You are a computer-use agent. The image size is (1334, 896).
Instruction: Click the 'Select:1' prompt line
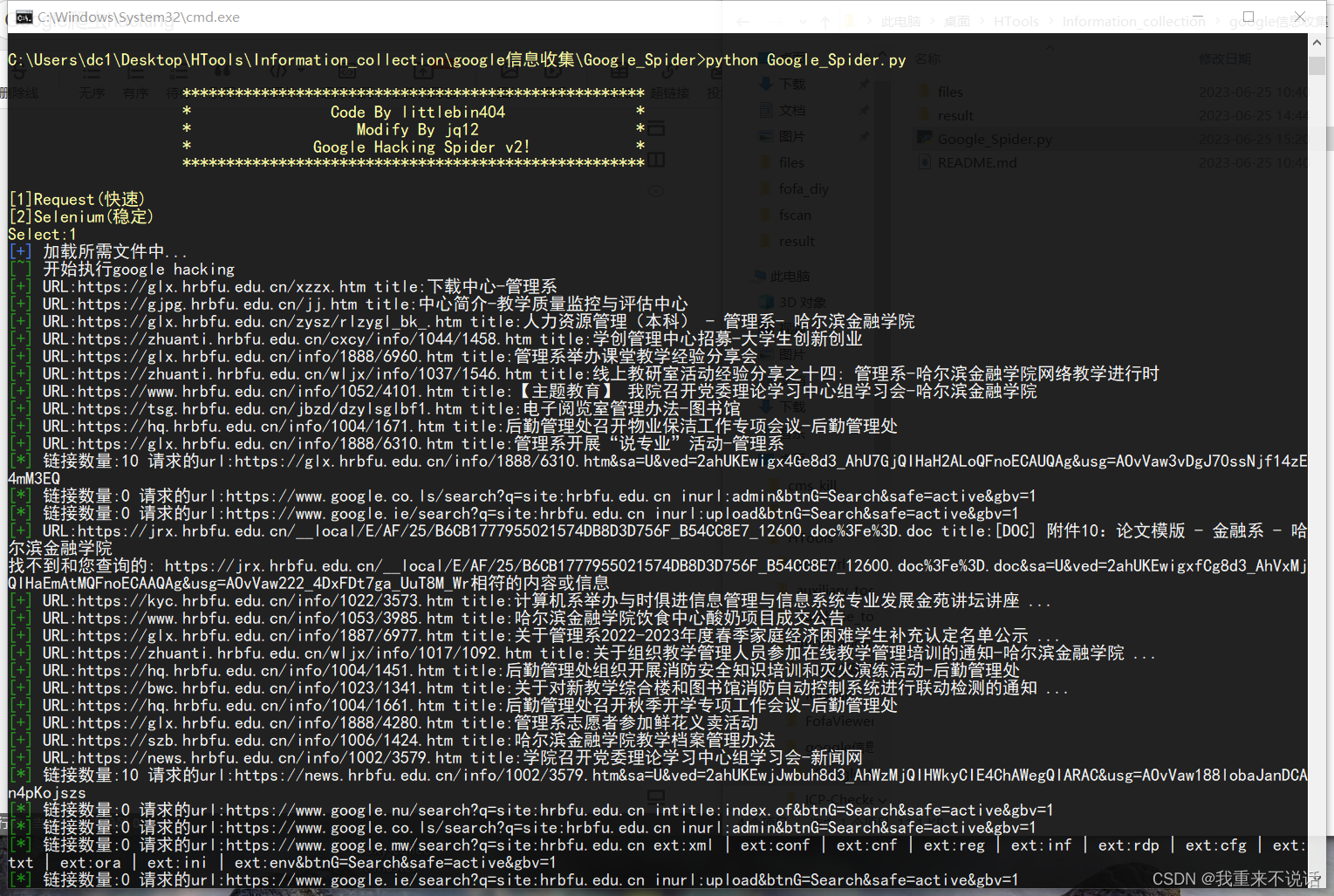(x=42, y=234)
